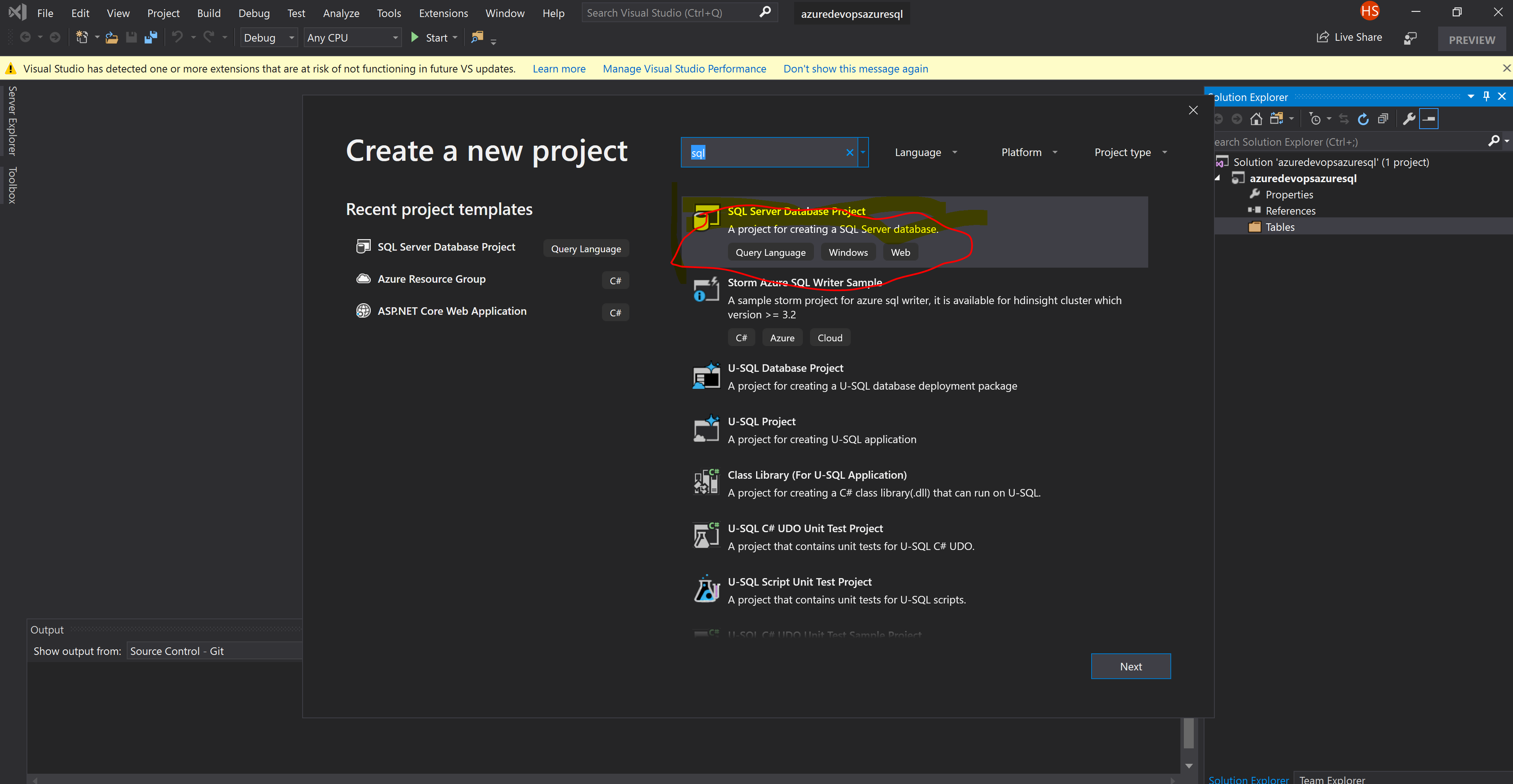This screenshot has height=784, width=1513.
Task: Click the Next button
Action: (1131, 666)
